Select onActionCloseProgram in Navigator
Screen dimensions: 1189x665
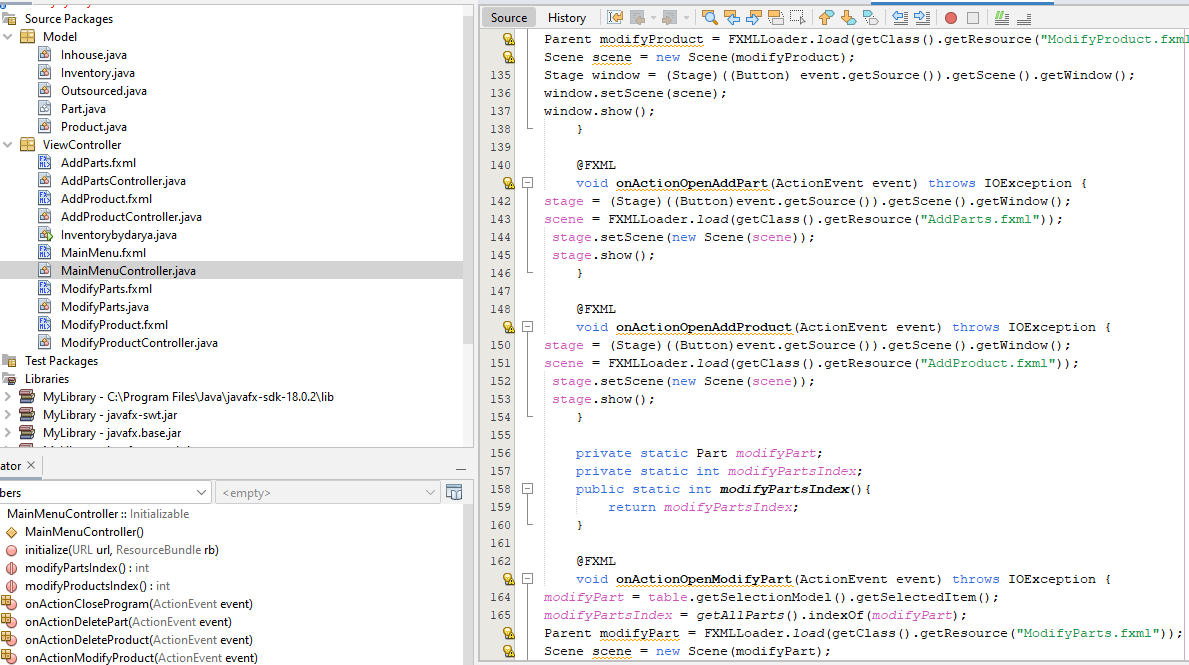pyautogui.click(x=139, y=604)
